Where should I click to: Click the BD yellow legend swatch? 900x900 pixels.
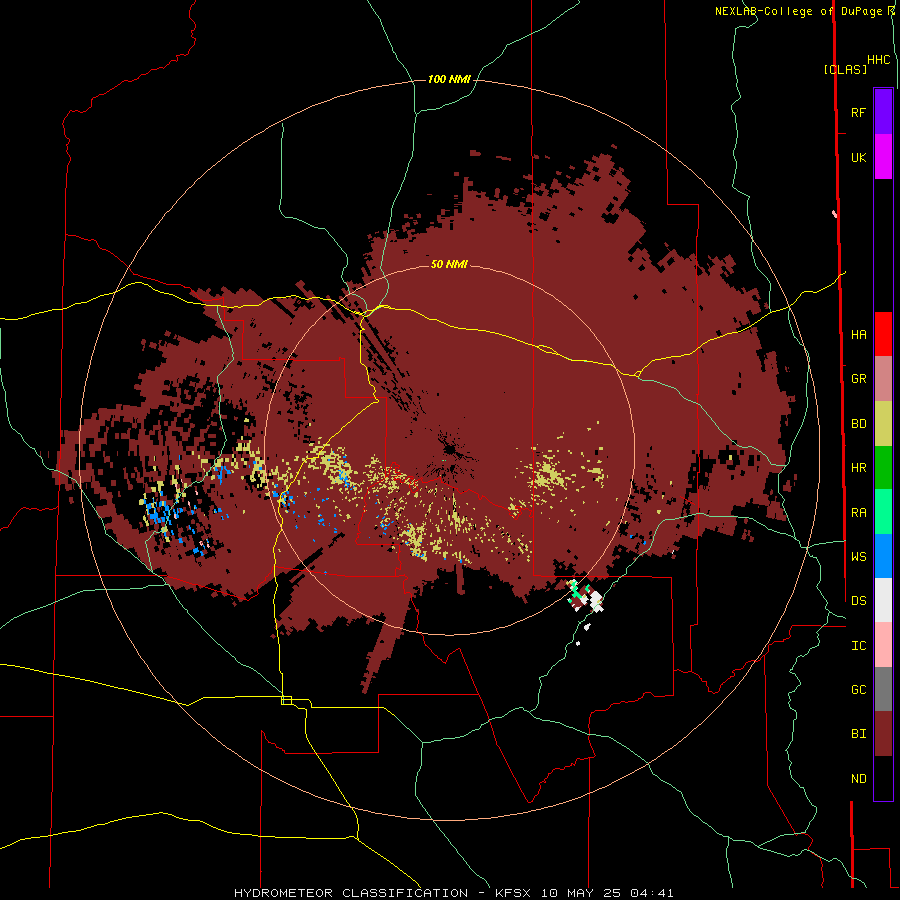coord(883,424)
